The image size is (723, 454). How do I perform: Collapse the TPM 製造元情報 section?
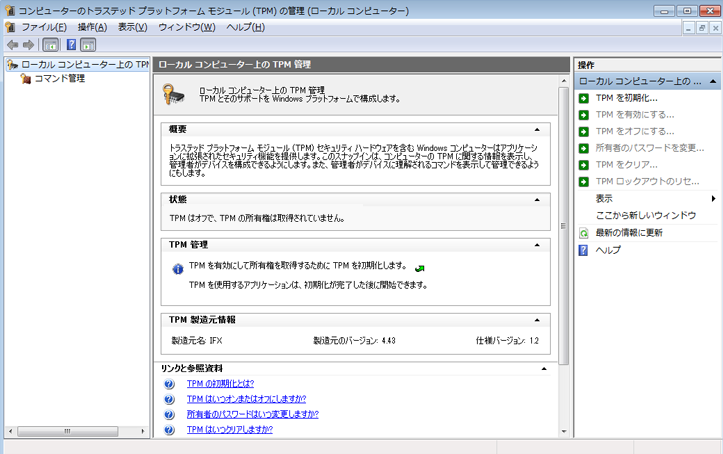537,320
